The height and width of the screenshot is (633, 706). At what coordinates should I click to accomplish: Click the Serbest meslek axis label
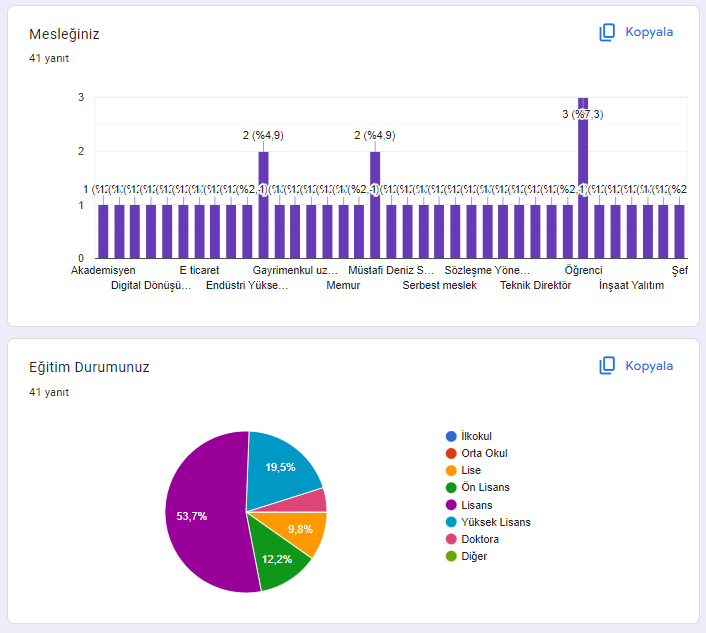[x=439, y=285]
